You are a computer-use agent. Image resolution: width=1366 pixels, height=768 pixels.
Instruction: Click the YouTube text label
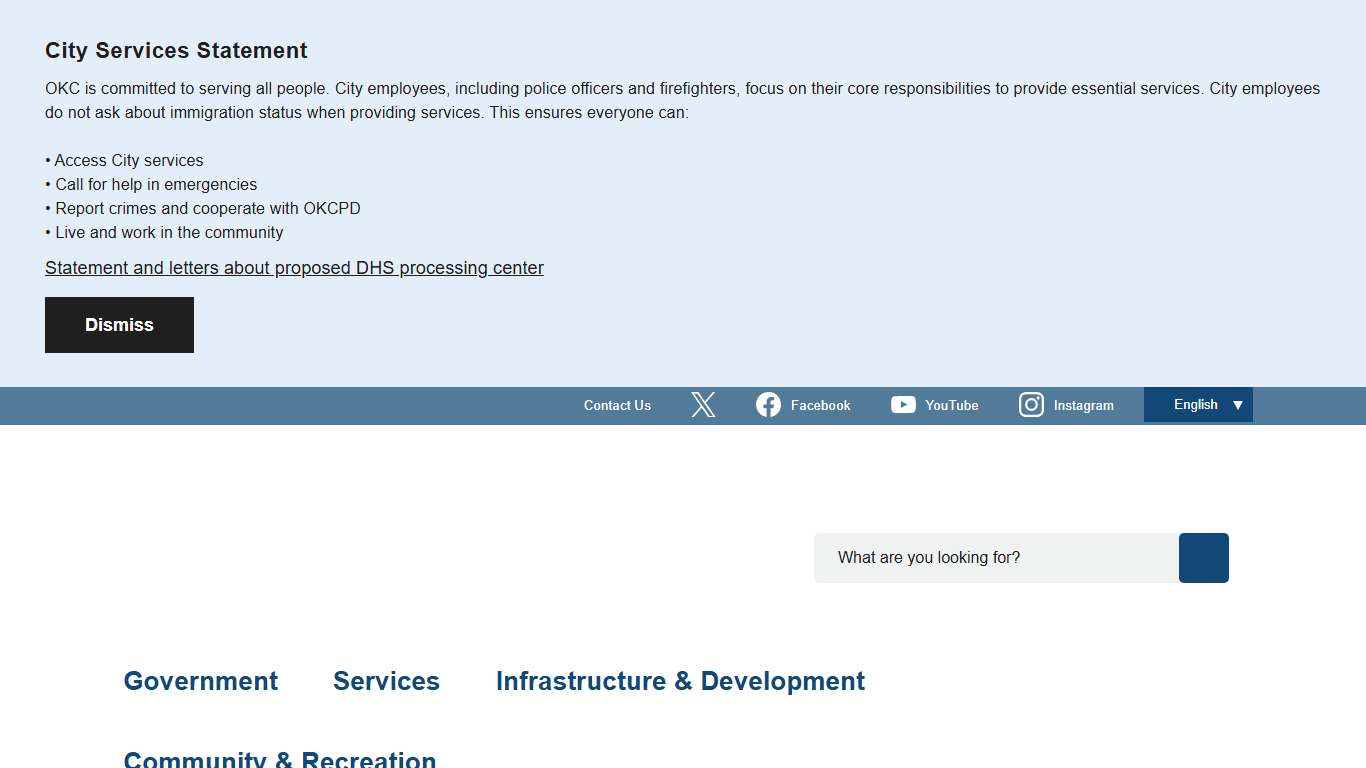(951, 405)
